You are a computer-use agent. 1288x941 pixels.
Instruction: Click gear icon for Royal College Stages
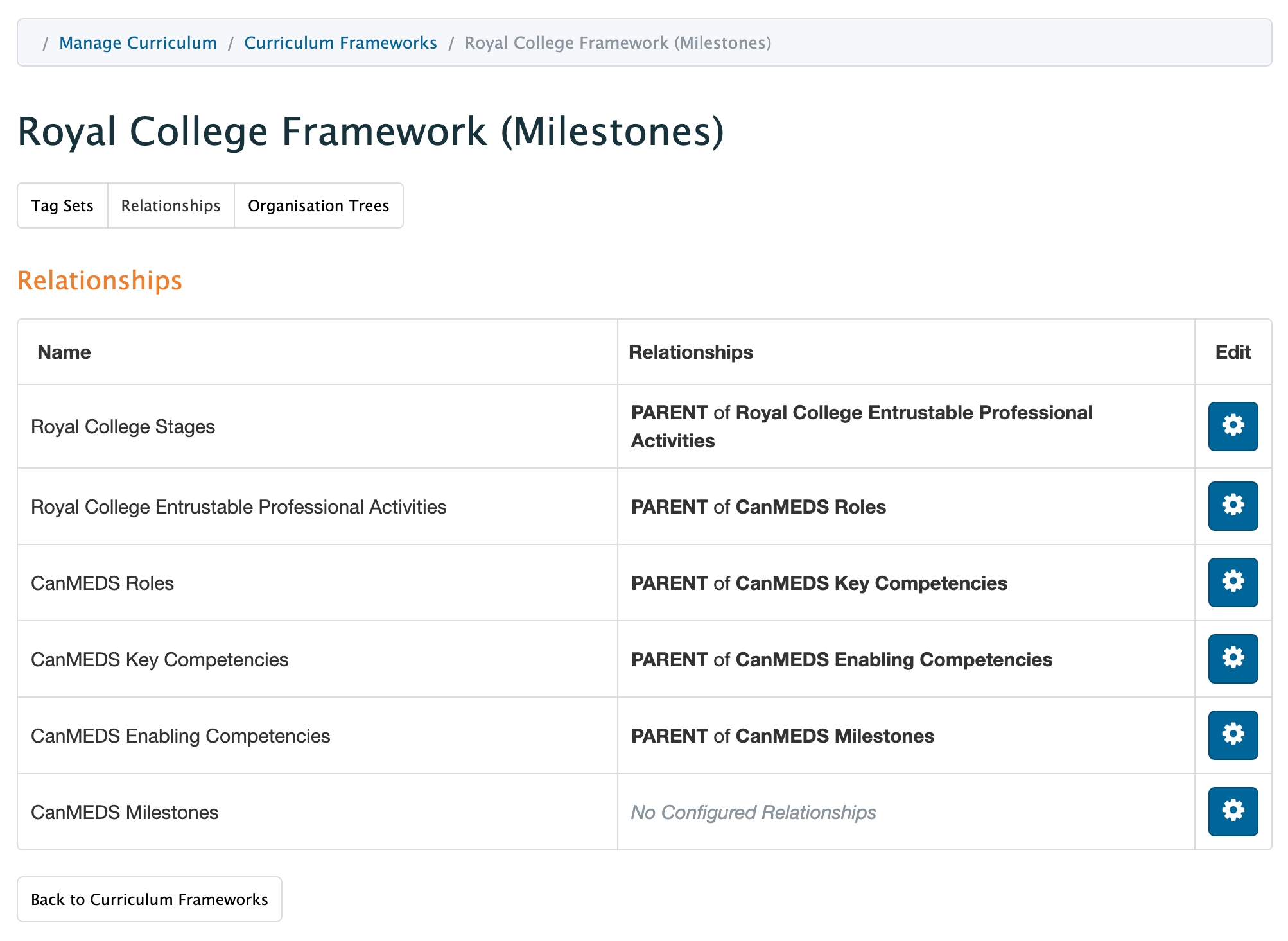pos(1232,426)
